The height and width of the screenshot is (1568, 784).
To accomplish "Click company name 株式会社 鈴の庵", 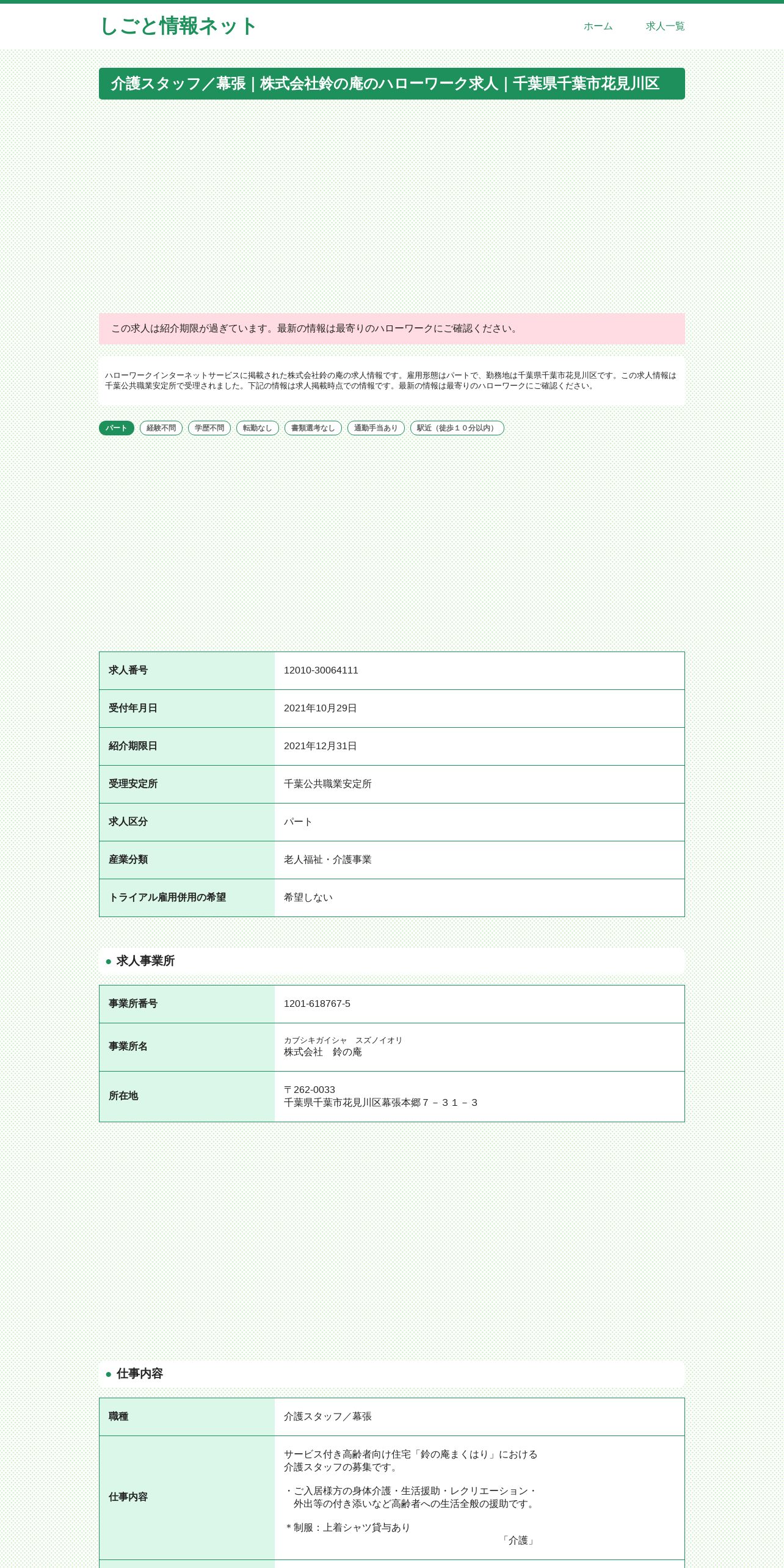I will (323, 1052).
